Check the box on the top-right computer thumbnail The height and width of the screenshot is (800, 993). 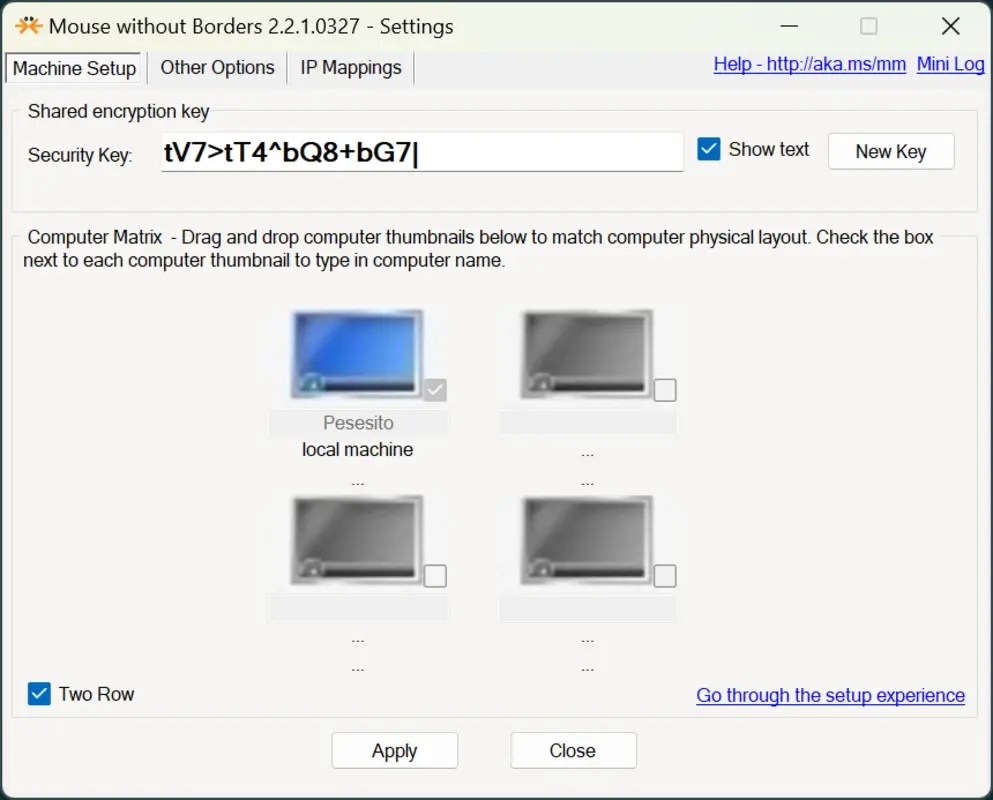664,389
